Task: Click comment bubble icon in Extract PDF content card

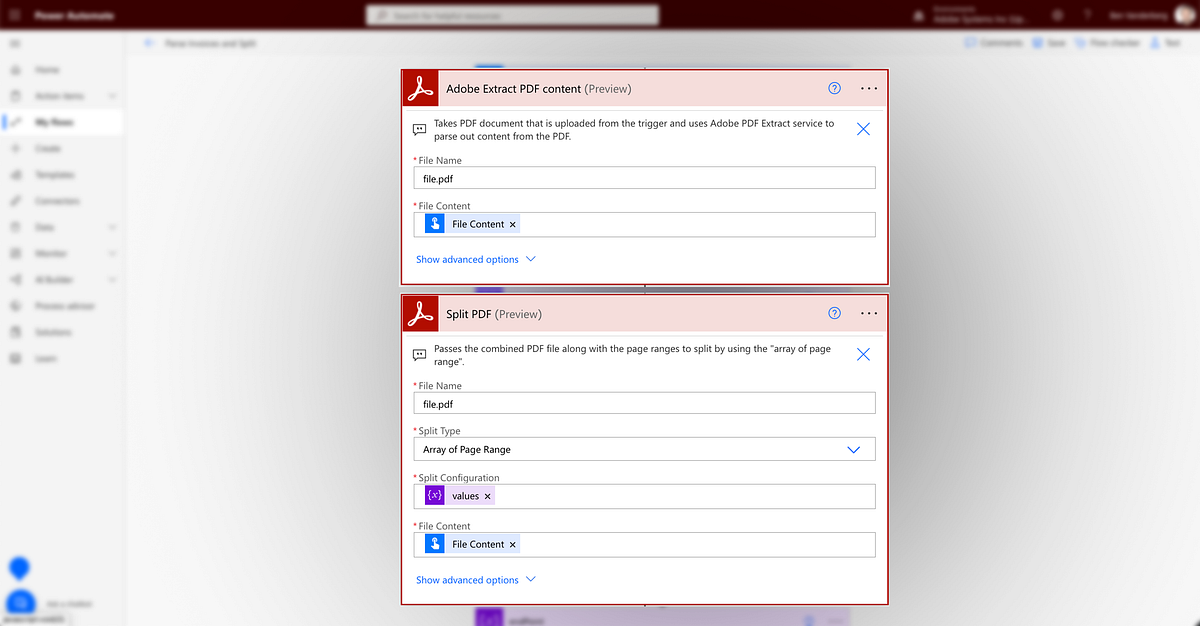Action: tap(421, 129)
